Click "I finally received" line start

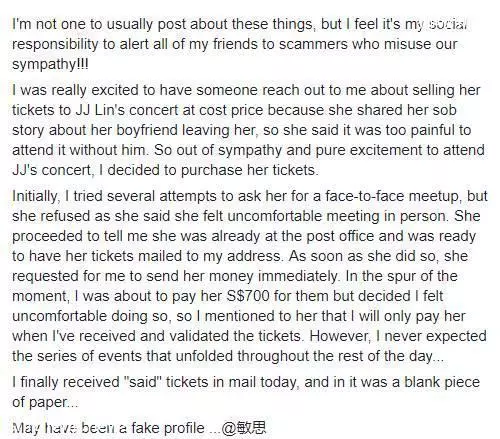[66, 382]
